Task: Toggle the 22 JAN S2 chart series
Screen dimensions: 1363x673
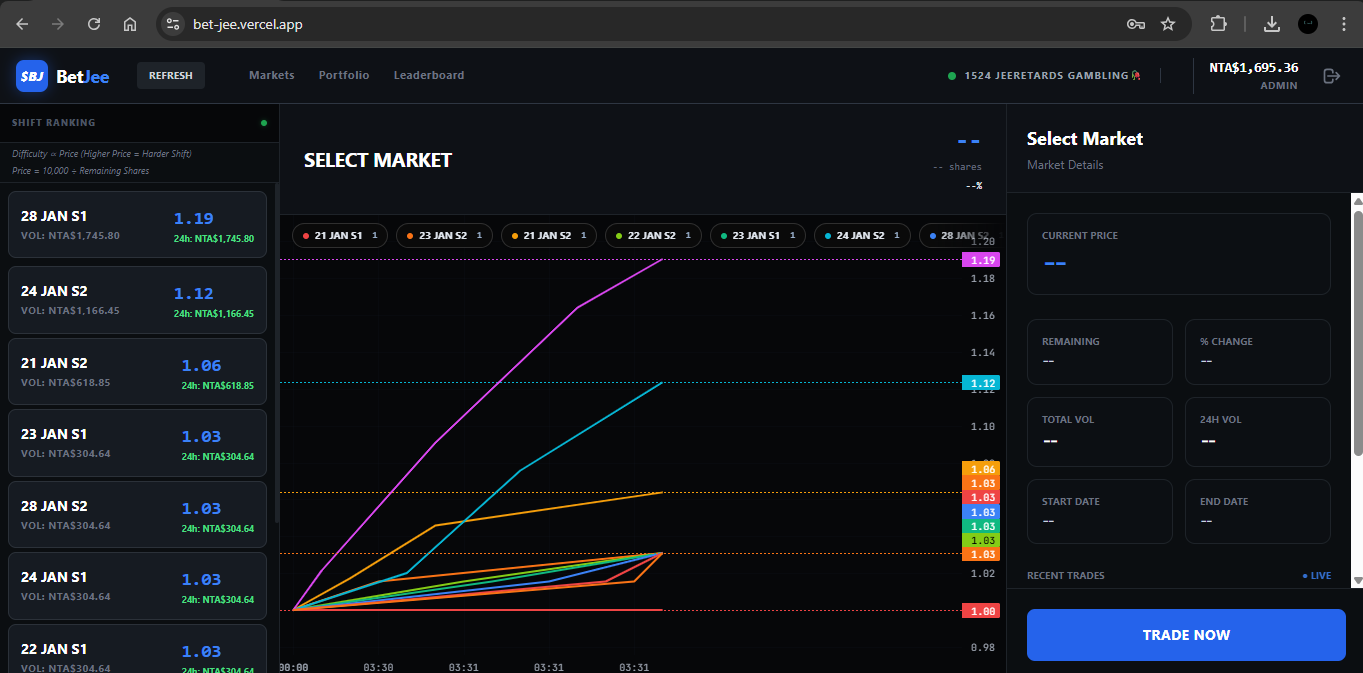Action: (651, 236)
